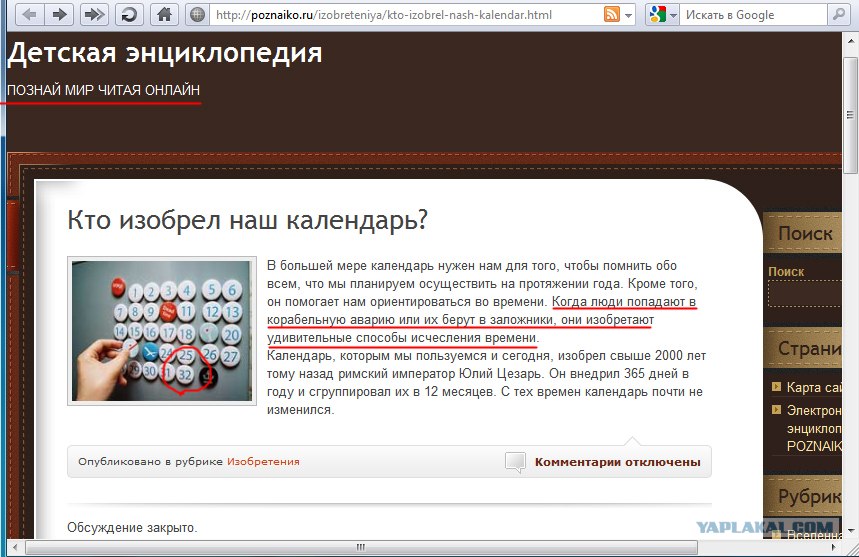
Task: Open the Карта сайта sidebar link
Action: [814, 387]
